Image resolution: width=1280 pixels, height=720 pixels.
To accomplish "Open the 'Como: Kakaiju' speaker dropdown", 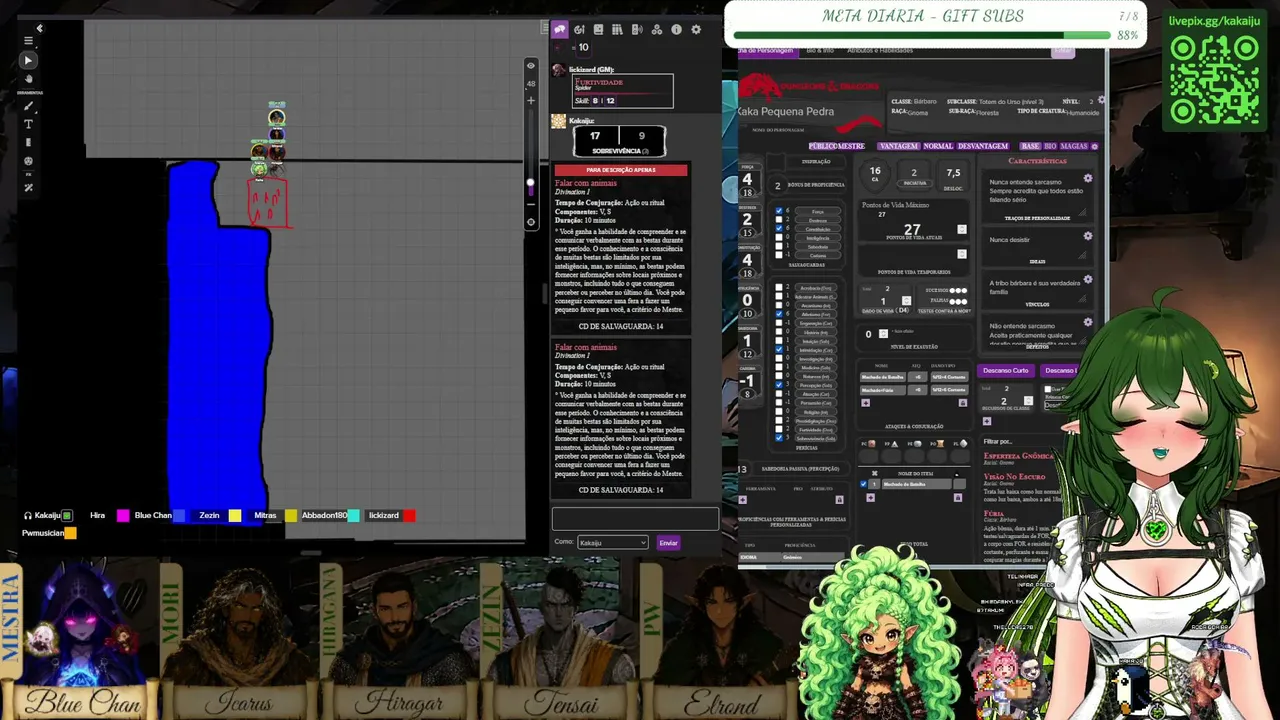I will (613, 543).
